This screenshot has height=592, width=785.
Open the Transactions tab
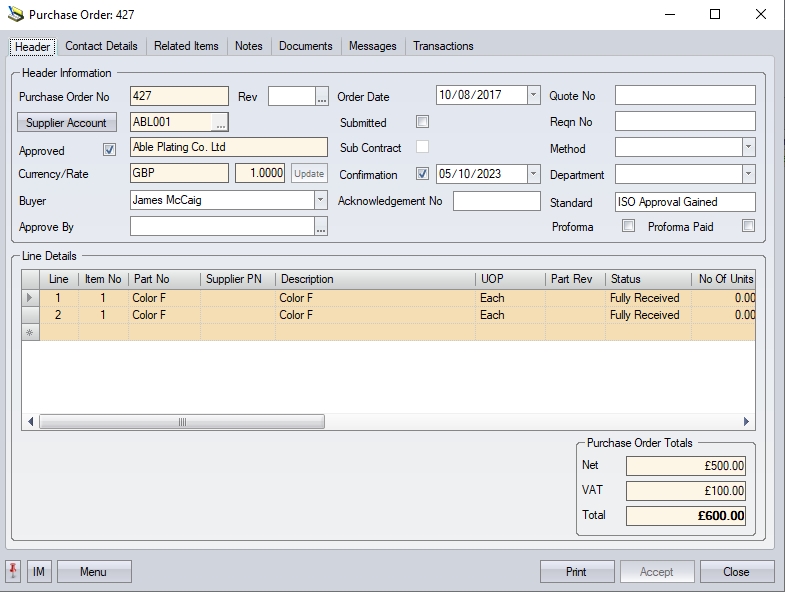pos(443,46)
